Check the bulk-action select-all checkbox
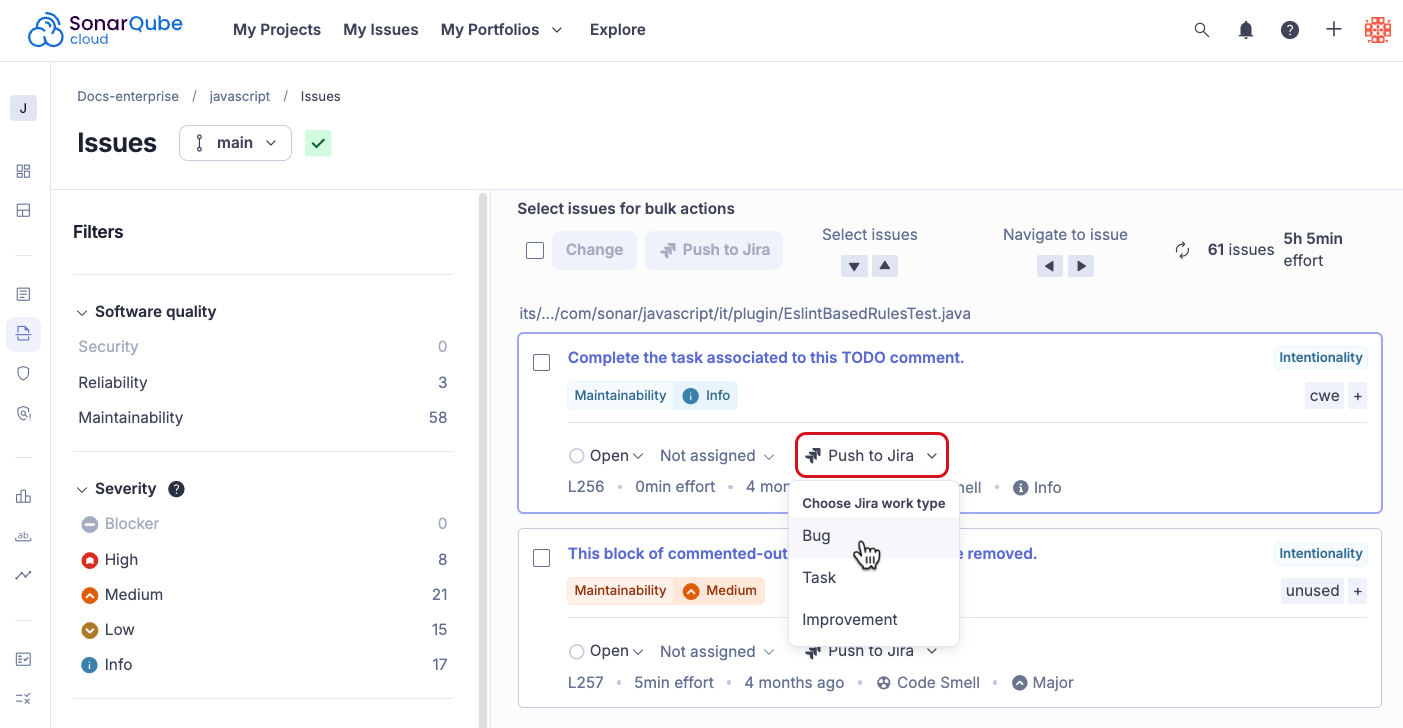Screen dimensions: 1403x728 coord(535,250)
